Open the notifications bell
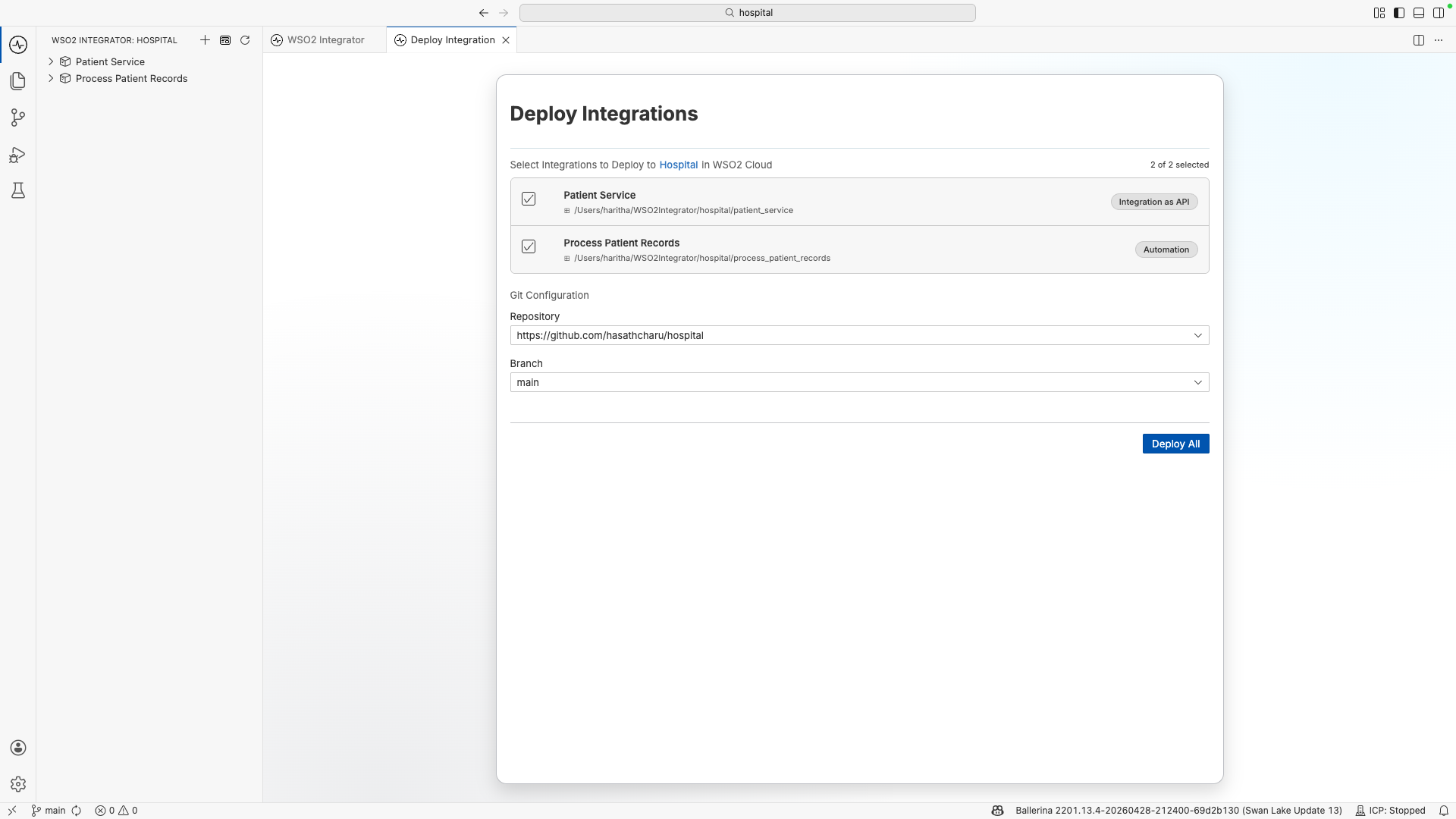This screenshot has width=1456, height=819. click(1444, 811)
